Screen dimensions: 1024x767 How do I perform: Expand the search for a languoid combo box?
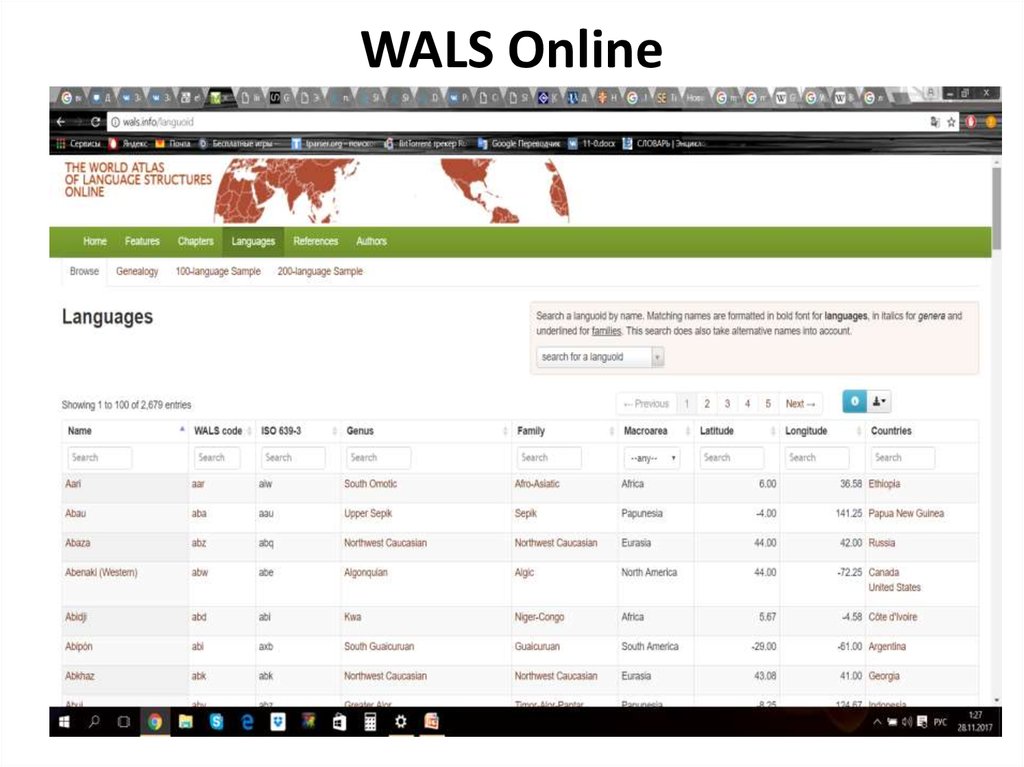click(657, 357)
